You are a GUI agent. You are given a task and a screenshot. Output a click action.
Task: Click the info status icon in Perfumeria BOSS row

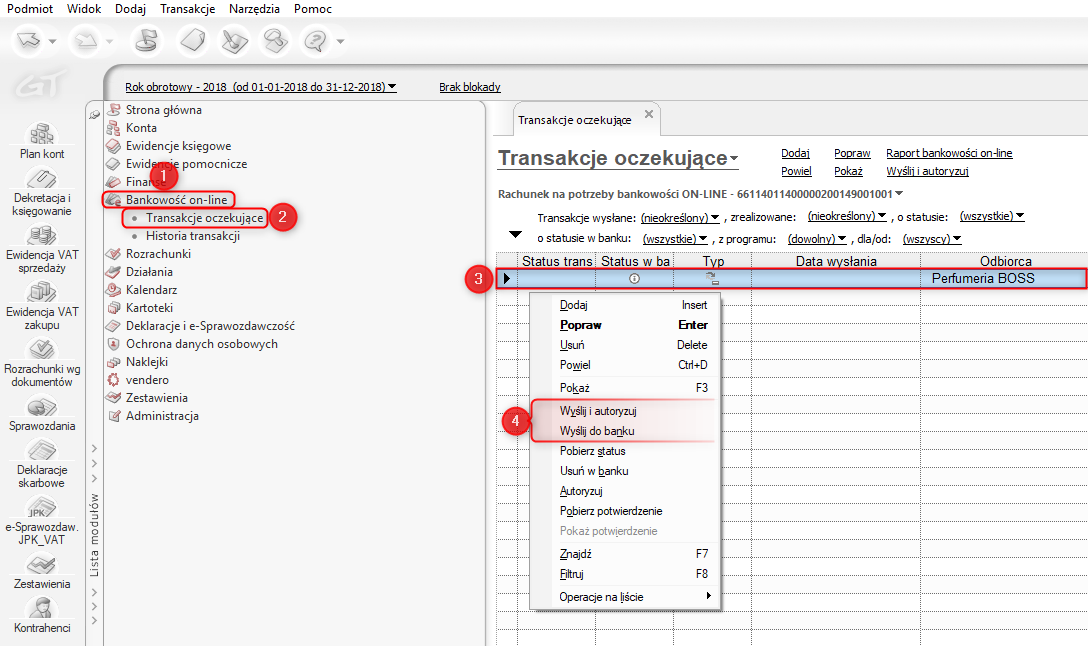tap(634, 278)
